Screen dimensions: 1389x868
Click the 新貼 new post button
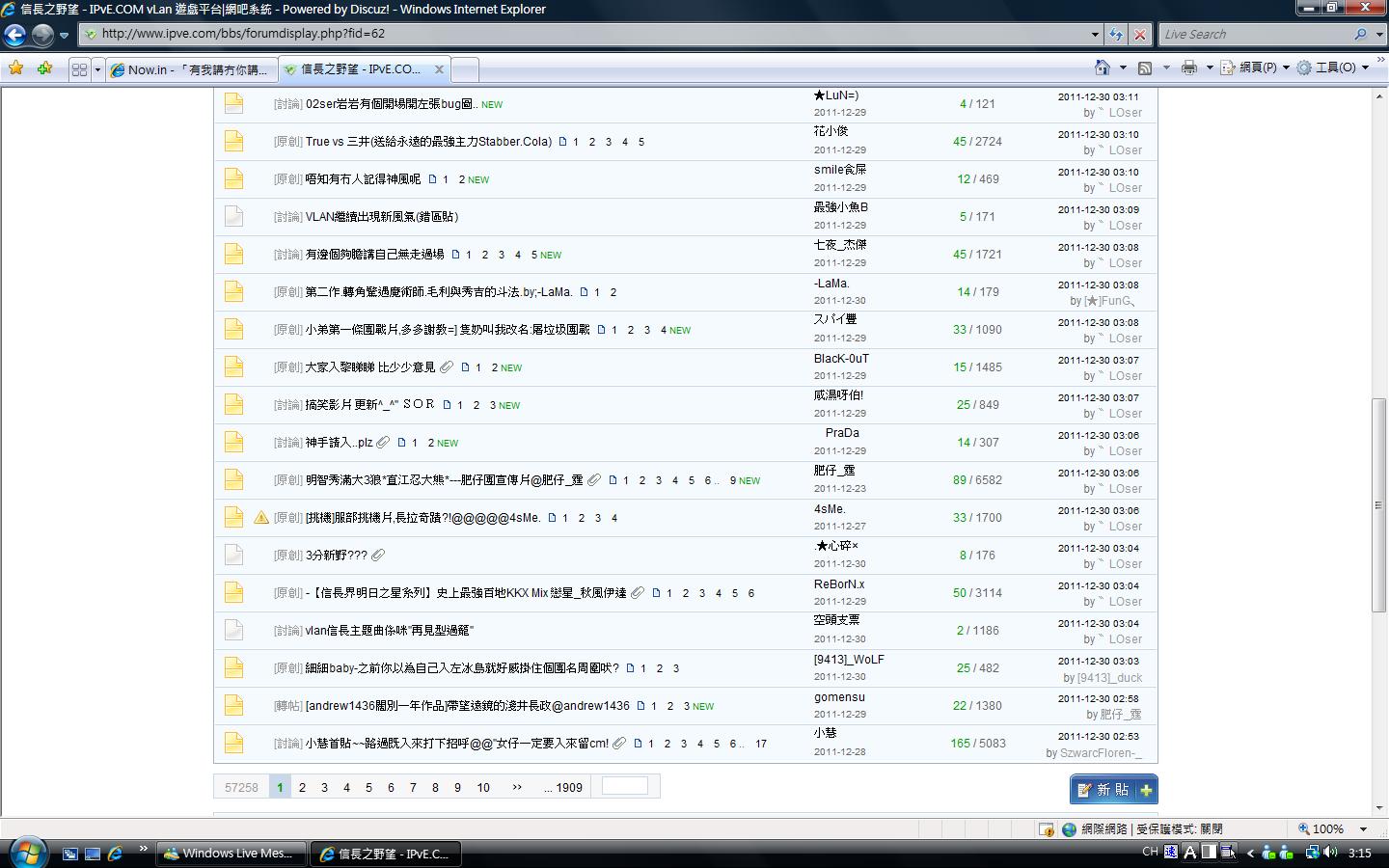tap(1113, 789)
